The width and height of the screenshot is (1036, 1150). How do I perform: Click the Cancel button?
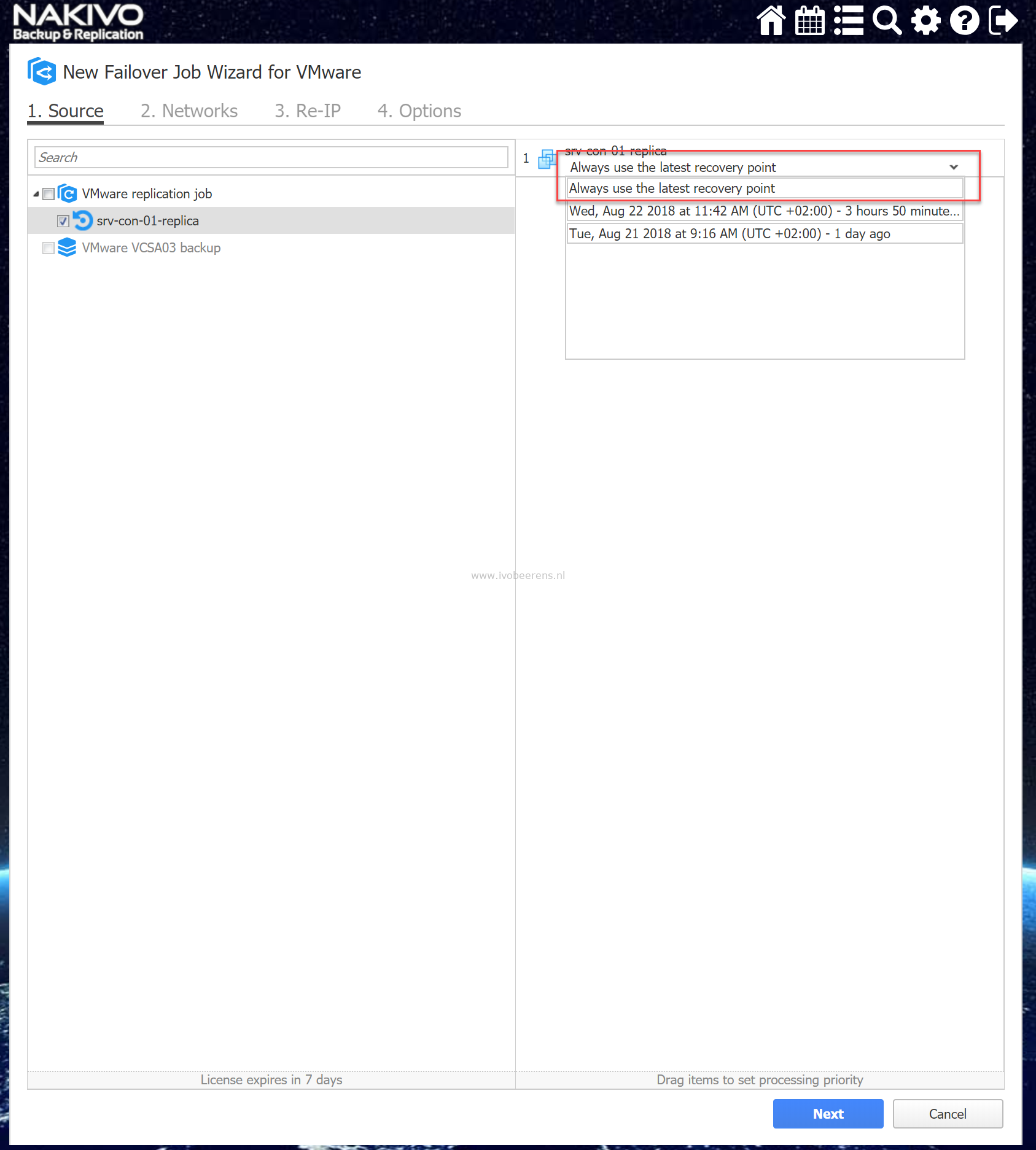(948, 1114)
